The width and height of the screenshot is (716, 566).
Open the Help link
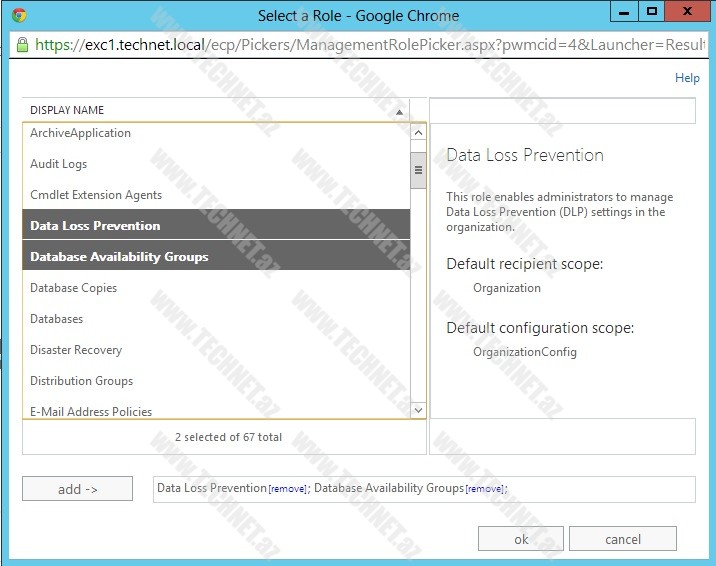687,78
